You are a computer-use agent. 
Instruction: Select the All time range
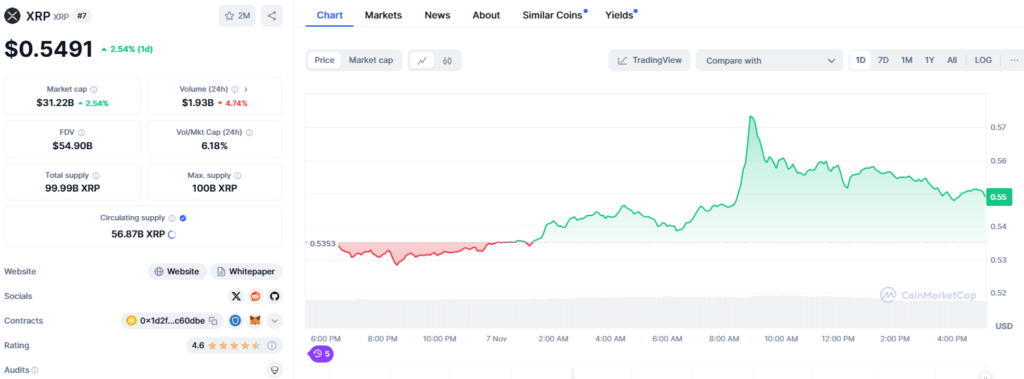[x=952, y=60]
